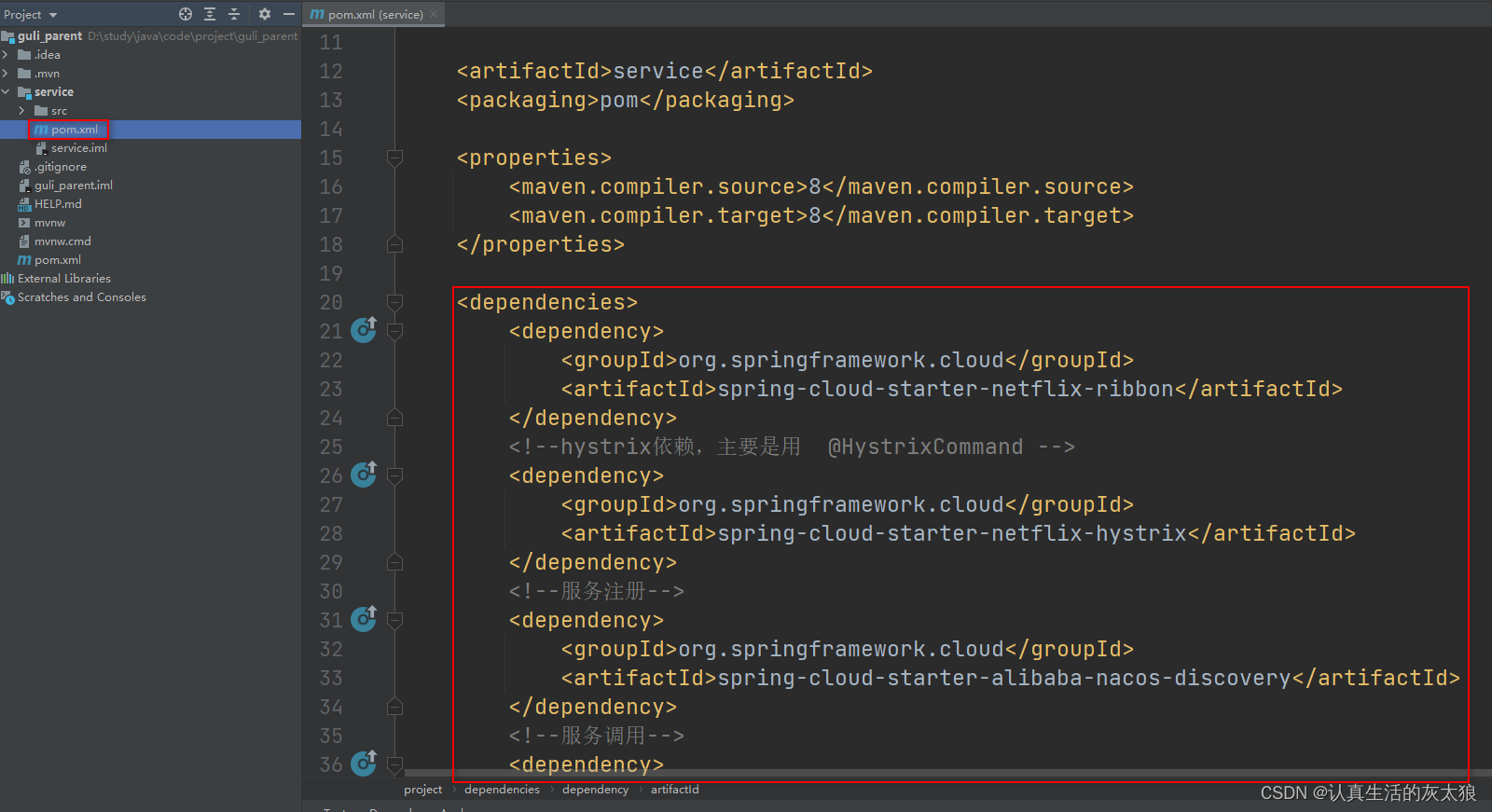The image size is (1492, 812).
Task: Click the 服务调用 comment line
Action: pyautogui.click(x=596, y=736)
